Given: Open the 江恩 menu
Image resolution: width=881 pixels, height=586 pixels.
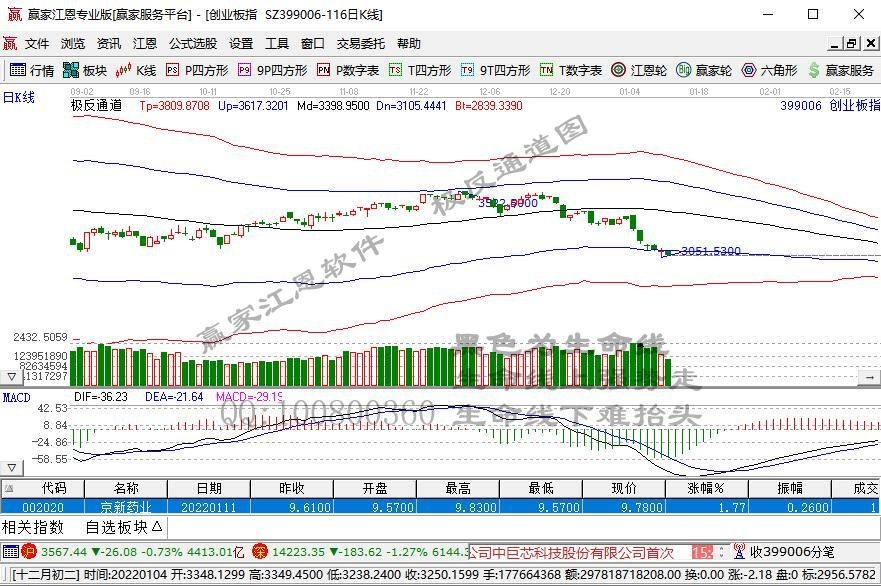Looking at the screenshot, I should [x=144, y=43].
